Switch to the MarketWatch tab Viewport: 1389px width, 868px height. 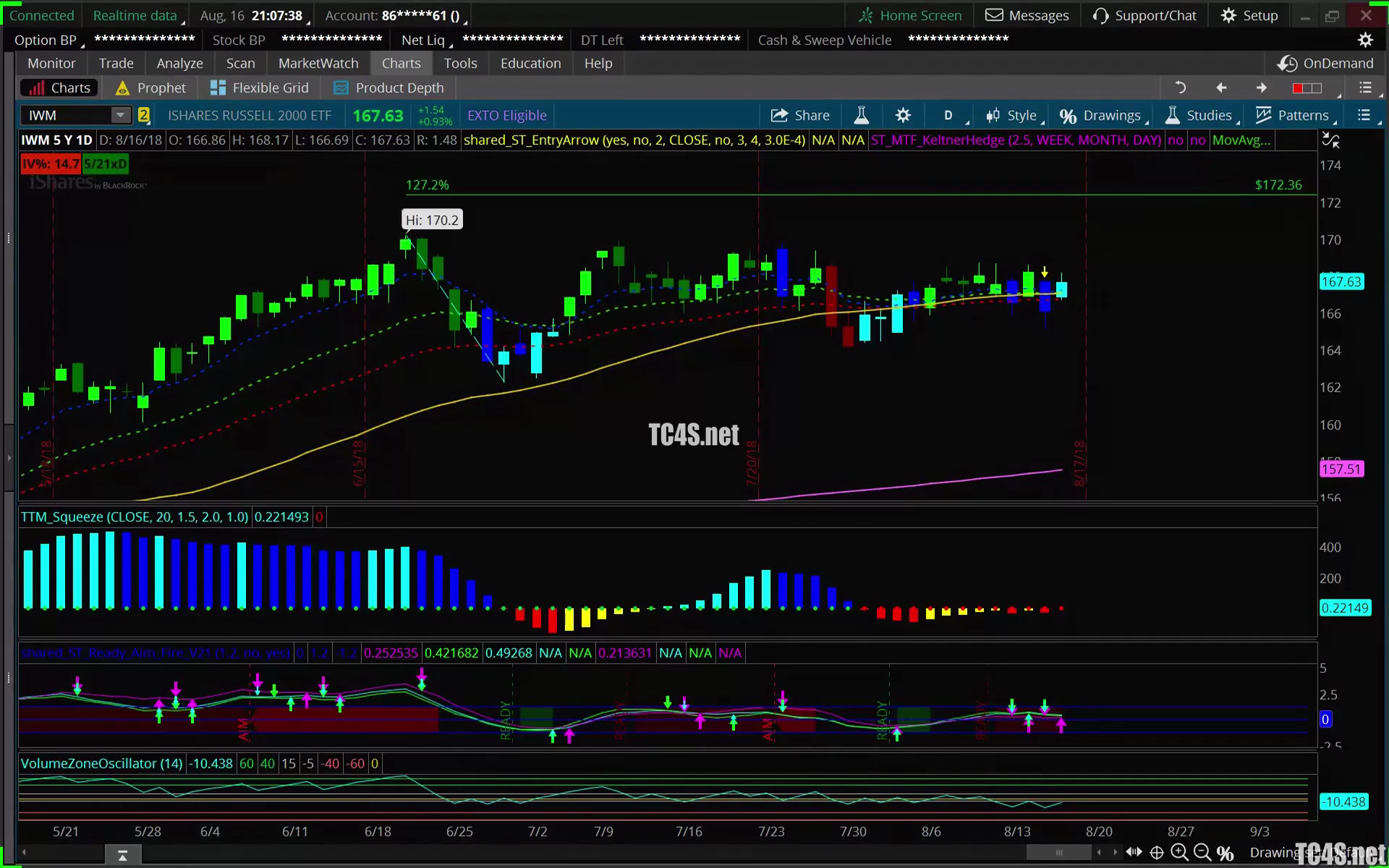point(318,63)
